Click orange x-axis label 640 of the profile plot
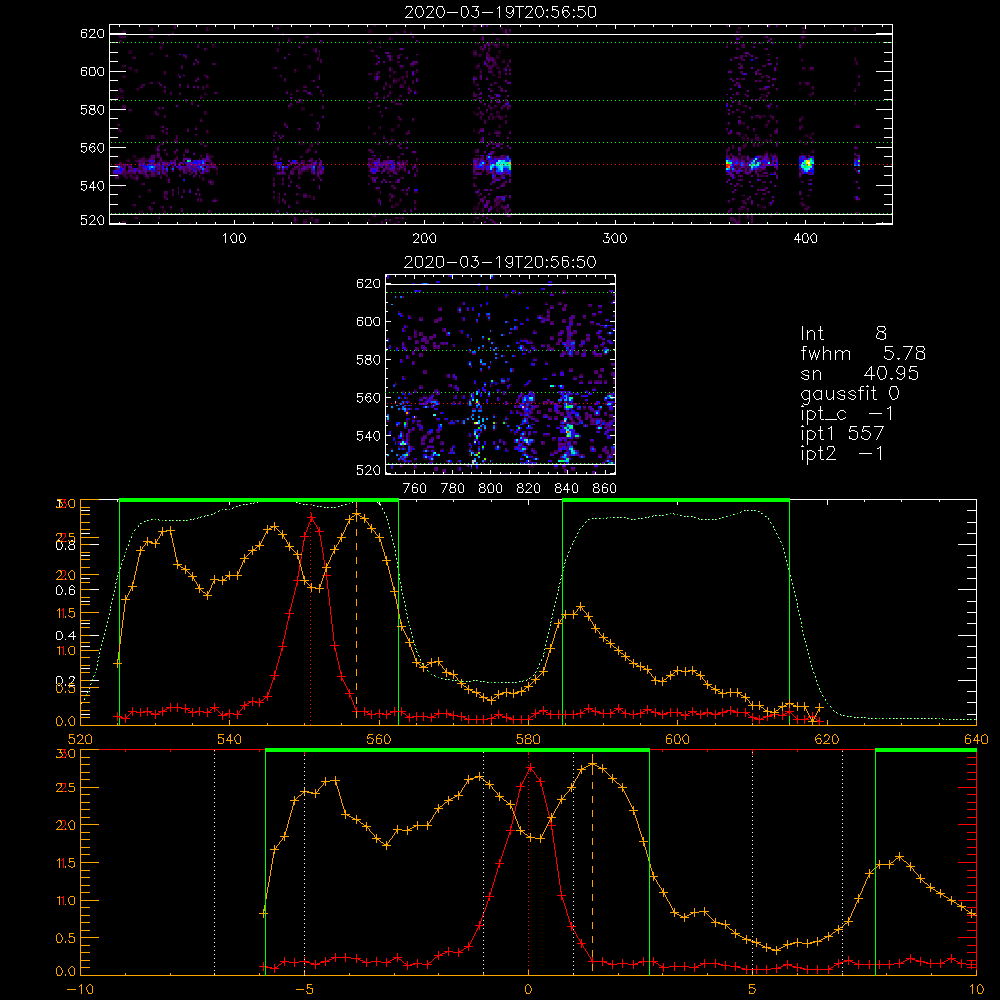The width and height of the screenshot is (1000, 1000). pyautogui.click(x=976, y=740)
